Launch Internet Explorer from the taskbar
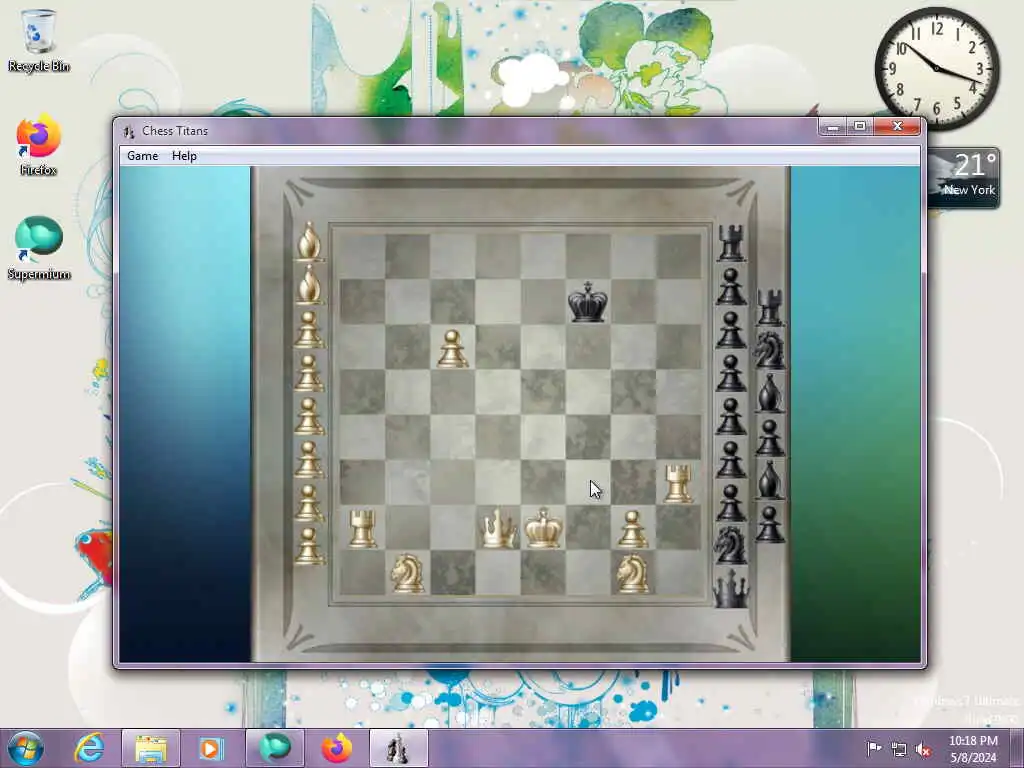This screenshot has width=1024, height=768. [x=89, y=748]
